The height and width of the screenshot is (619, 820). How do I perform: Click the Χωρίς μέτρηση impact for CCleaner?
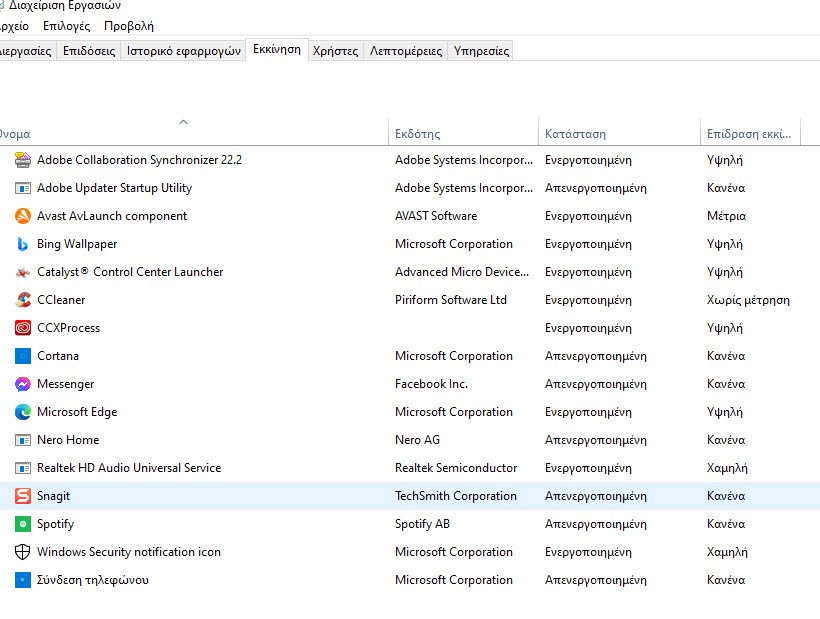coord(748,300)
